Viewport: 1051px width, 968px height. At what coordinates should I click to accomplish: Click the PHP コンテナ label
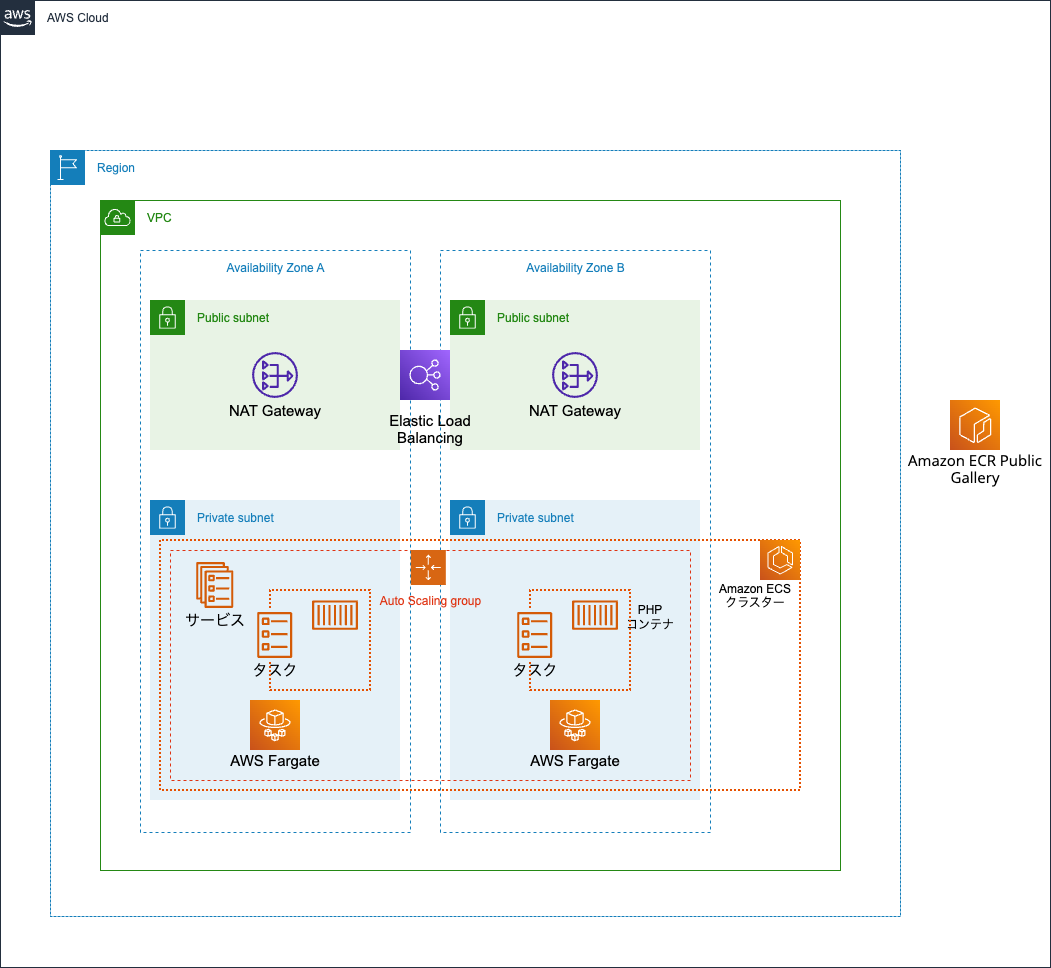(650, 617)
